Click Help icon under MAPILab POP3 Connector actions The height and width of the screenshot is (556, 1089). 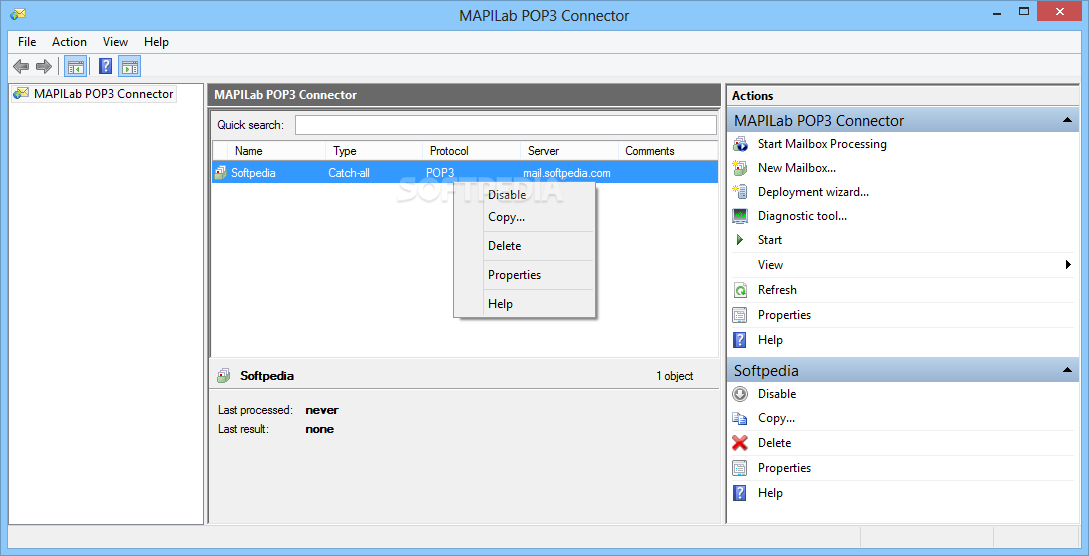pos(740,340)
